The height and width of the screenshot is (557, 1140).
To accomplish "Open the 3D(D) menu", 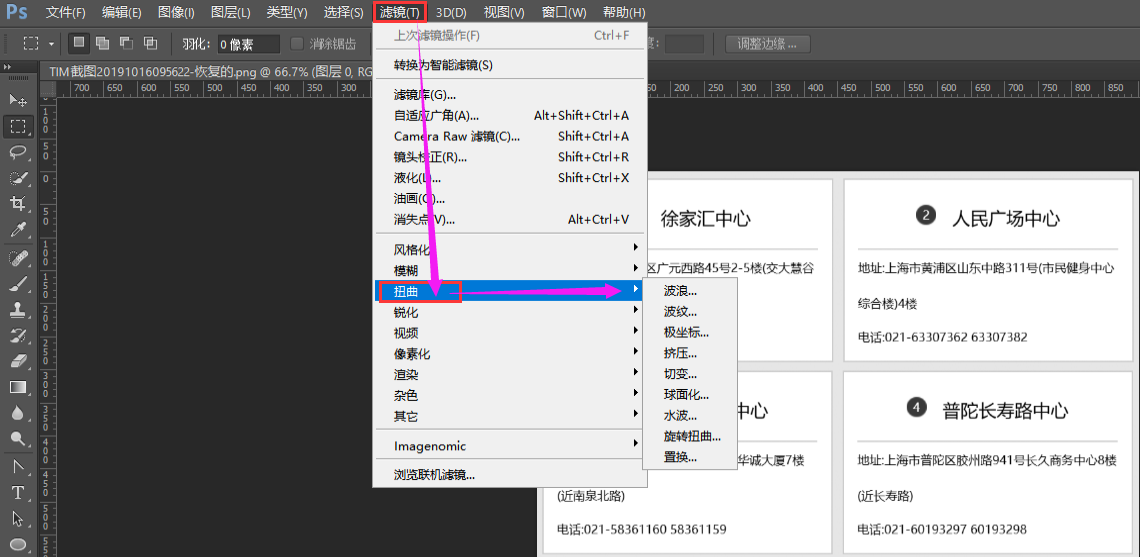I will (451, 12).
